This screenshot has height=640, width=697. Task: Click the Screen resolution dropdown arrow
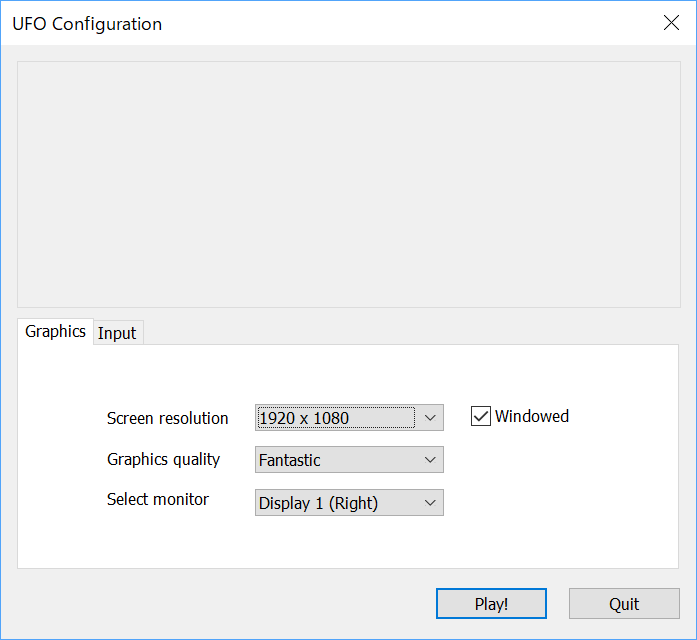click(430, 417)
